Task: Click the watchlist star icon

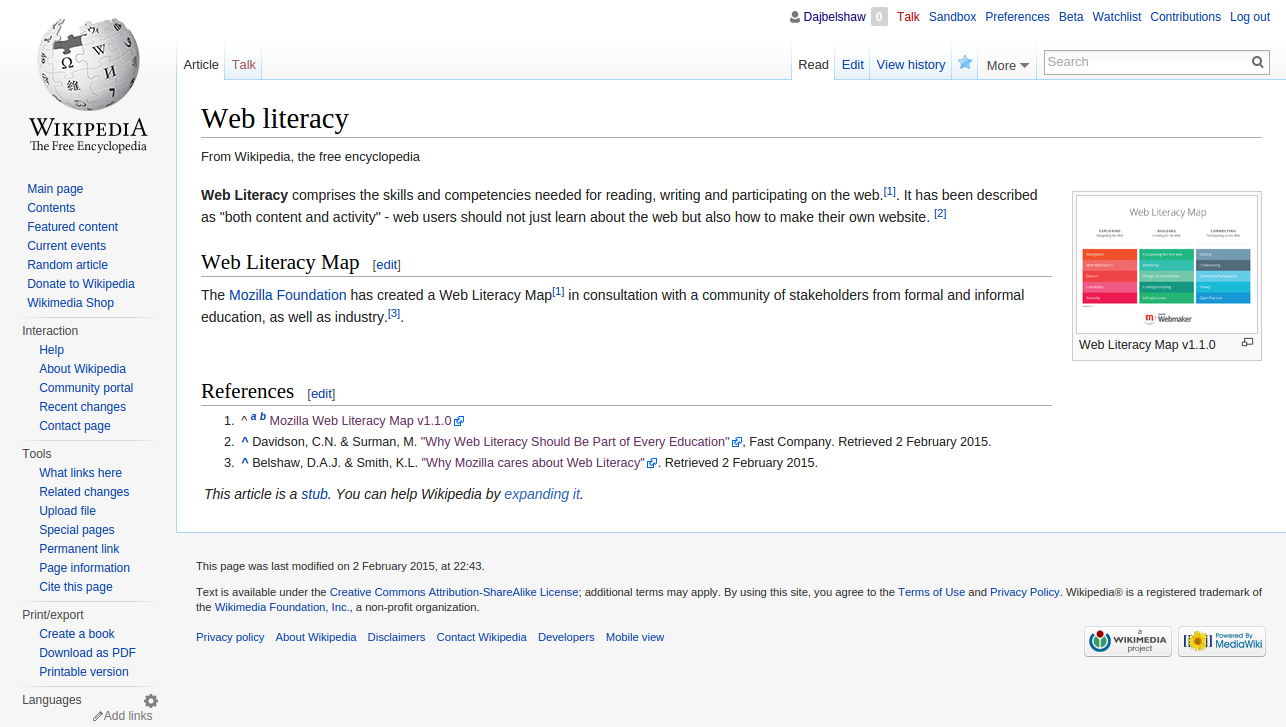Action: click(965, 63)
